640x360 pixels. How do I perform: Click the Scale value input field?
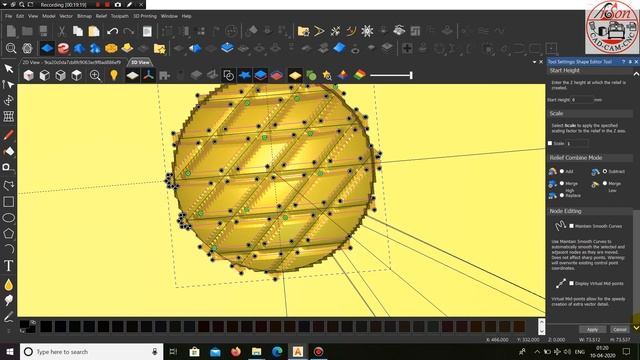pyautogui.click(x=577, y=143)
